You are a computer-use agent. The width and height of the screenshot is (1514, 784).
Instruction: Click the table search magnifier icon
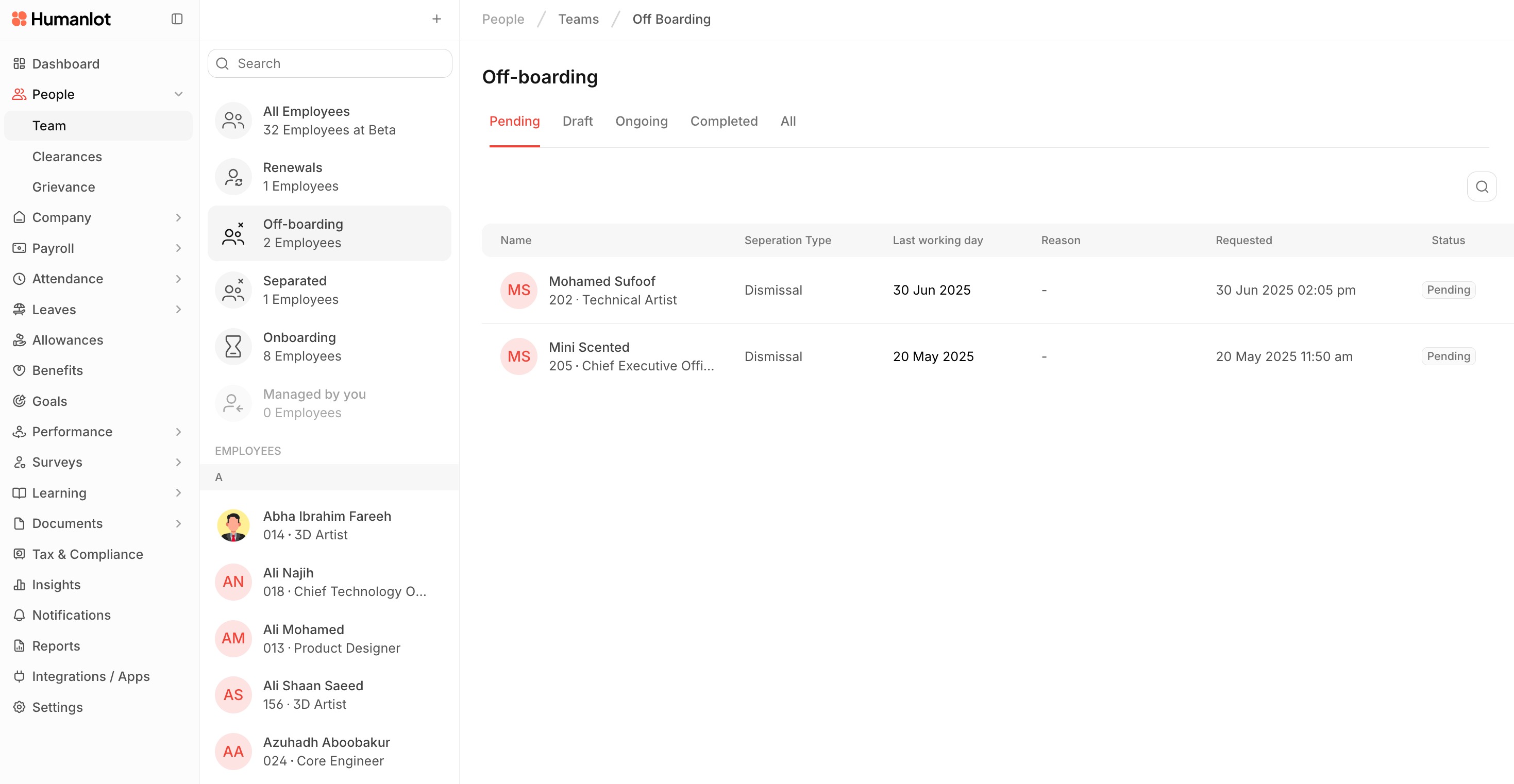click(1482, 187)
